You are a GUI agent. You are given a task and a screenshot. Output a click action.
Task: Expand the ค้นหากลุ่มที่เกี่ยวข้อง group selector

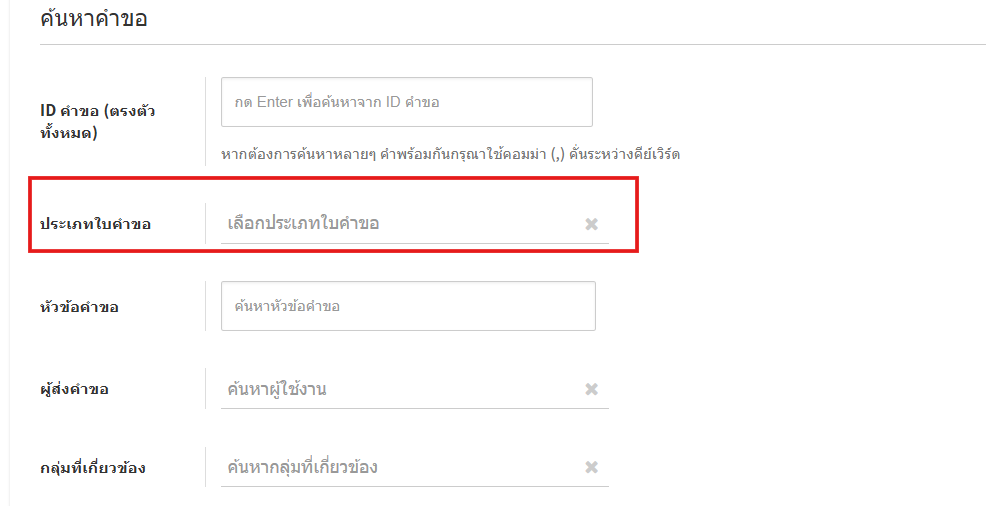(x=400, y=467)
